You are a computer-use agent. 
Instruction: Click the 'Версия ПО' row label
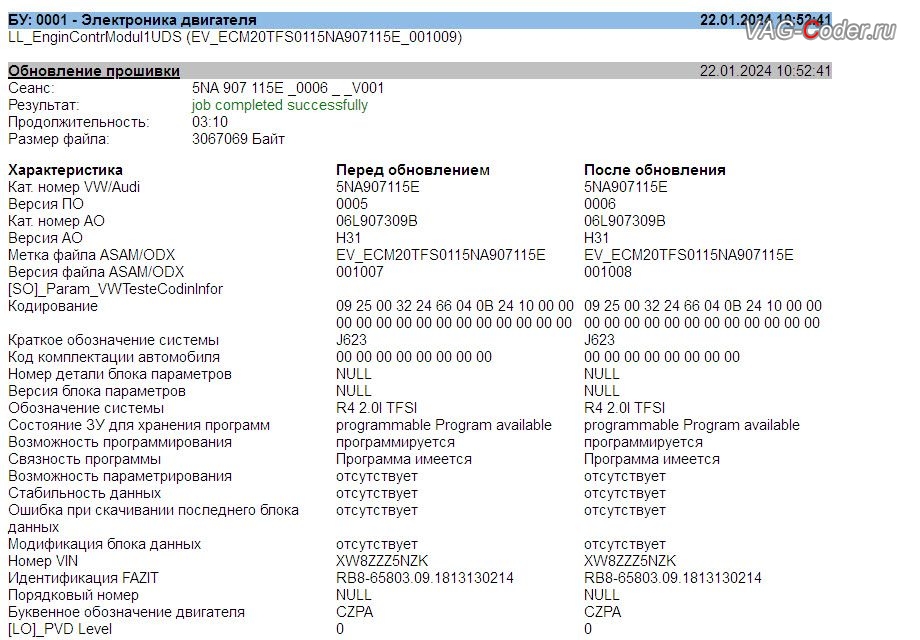point(46,204)
